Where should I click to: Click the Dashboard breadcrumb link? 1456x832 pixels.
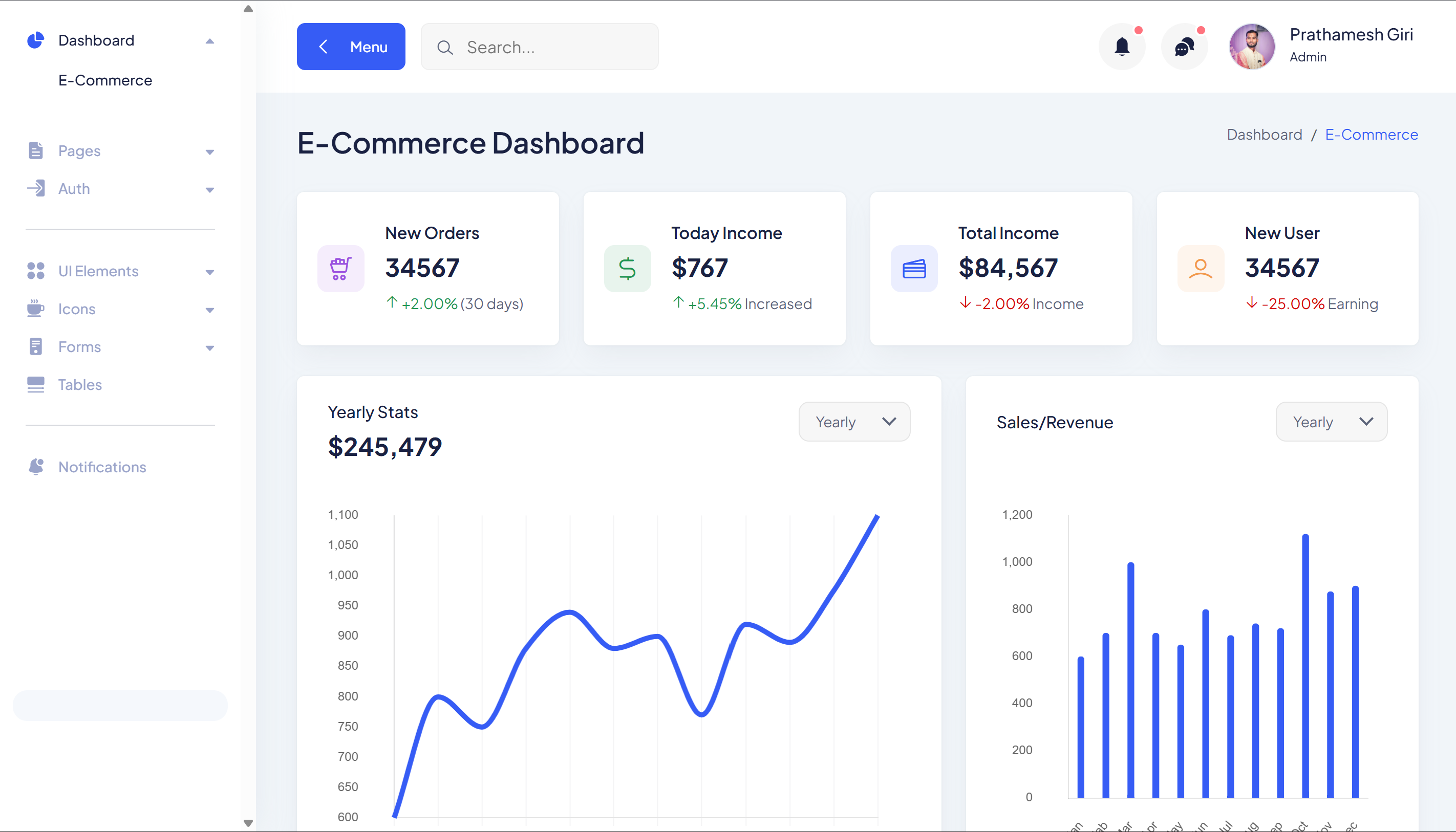click(1264, 135)
